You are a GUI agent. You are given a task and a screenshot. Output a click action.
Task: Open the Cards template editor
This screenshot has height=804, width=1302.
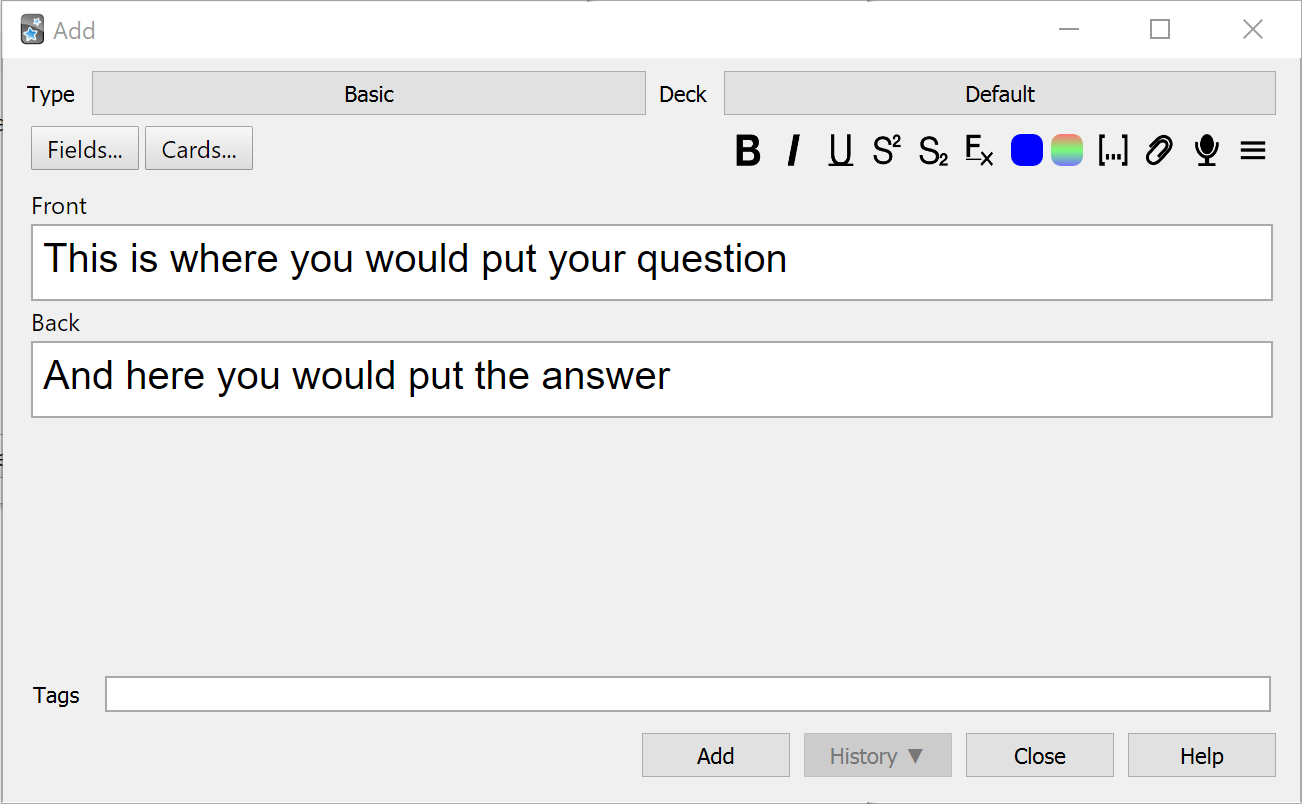pyautogui.click(x=198, y=148)
